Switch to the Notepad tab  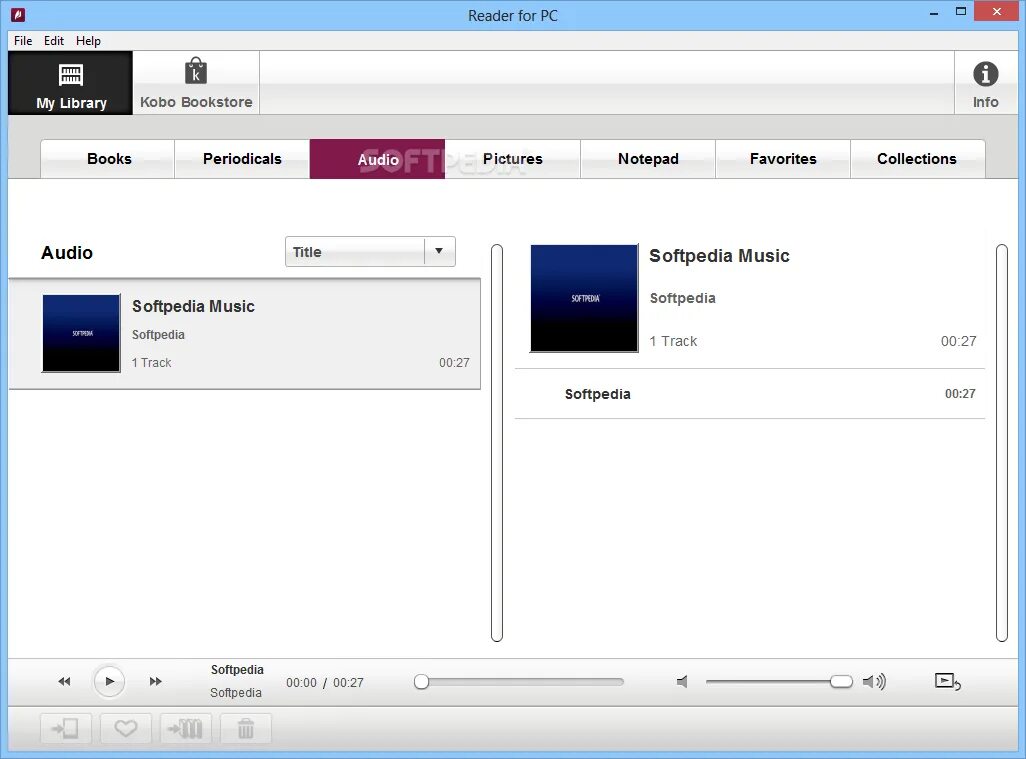point(648,159)
